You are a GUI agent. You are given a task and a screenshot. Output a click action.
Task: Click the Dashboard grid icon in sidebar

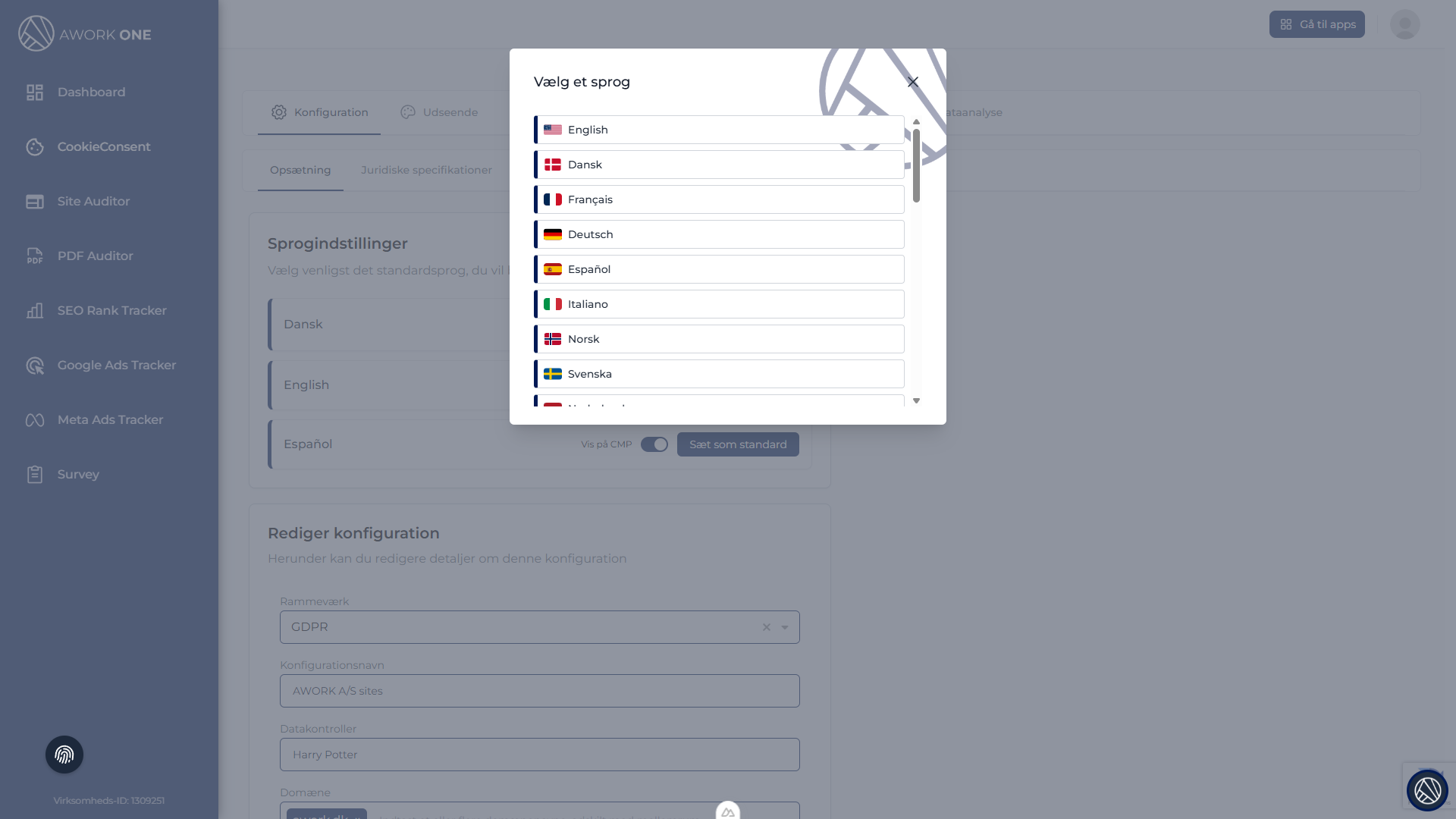(x=35, y=93)
